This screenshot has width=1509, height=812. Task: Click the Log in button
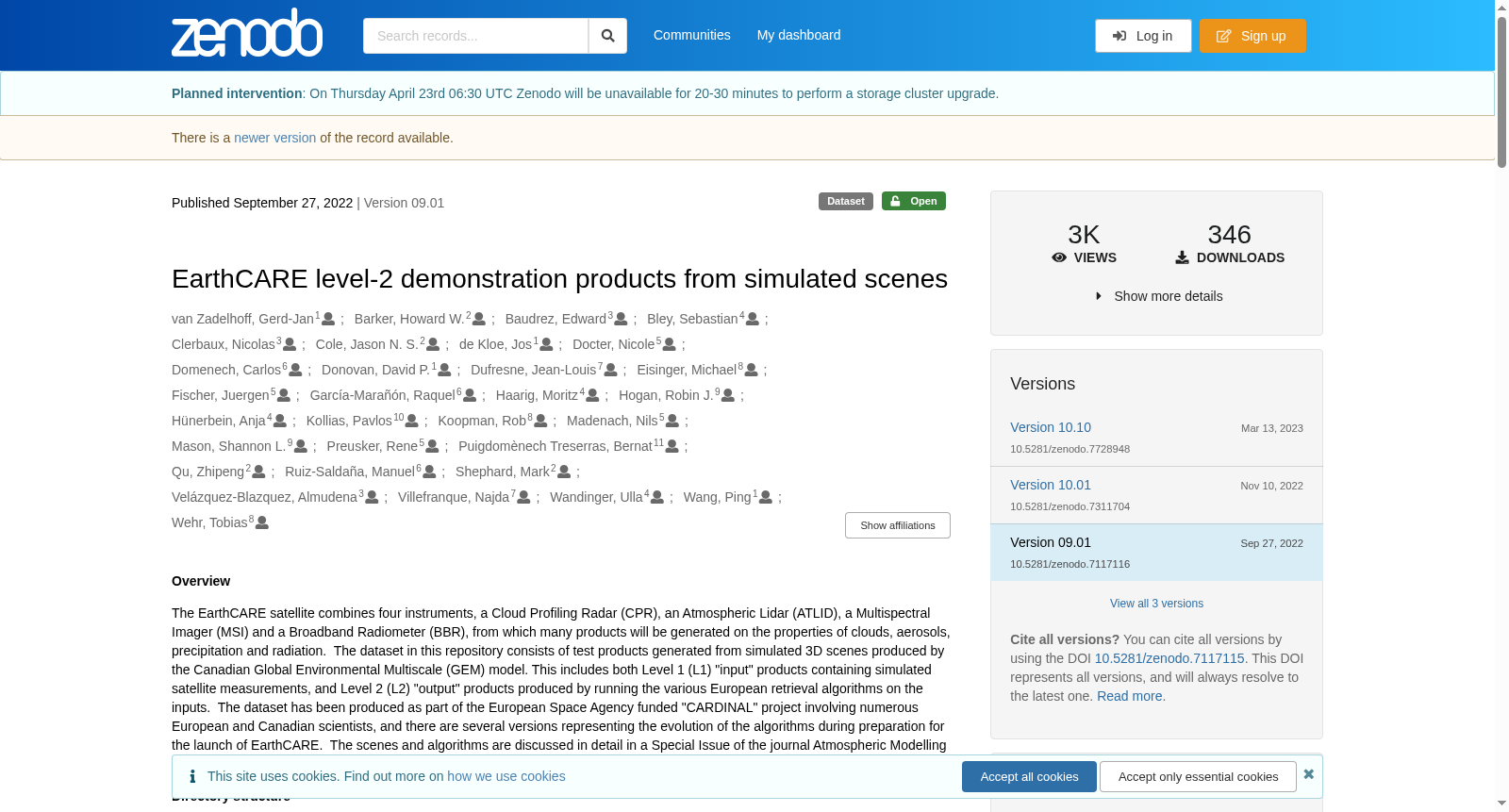point(1143,36)
